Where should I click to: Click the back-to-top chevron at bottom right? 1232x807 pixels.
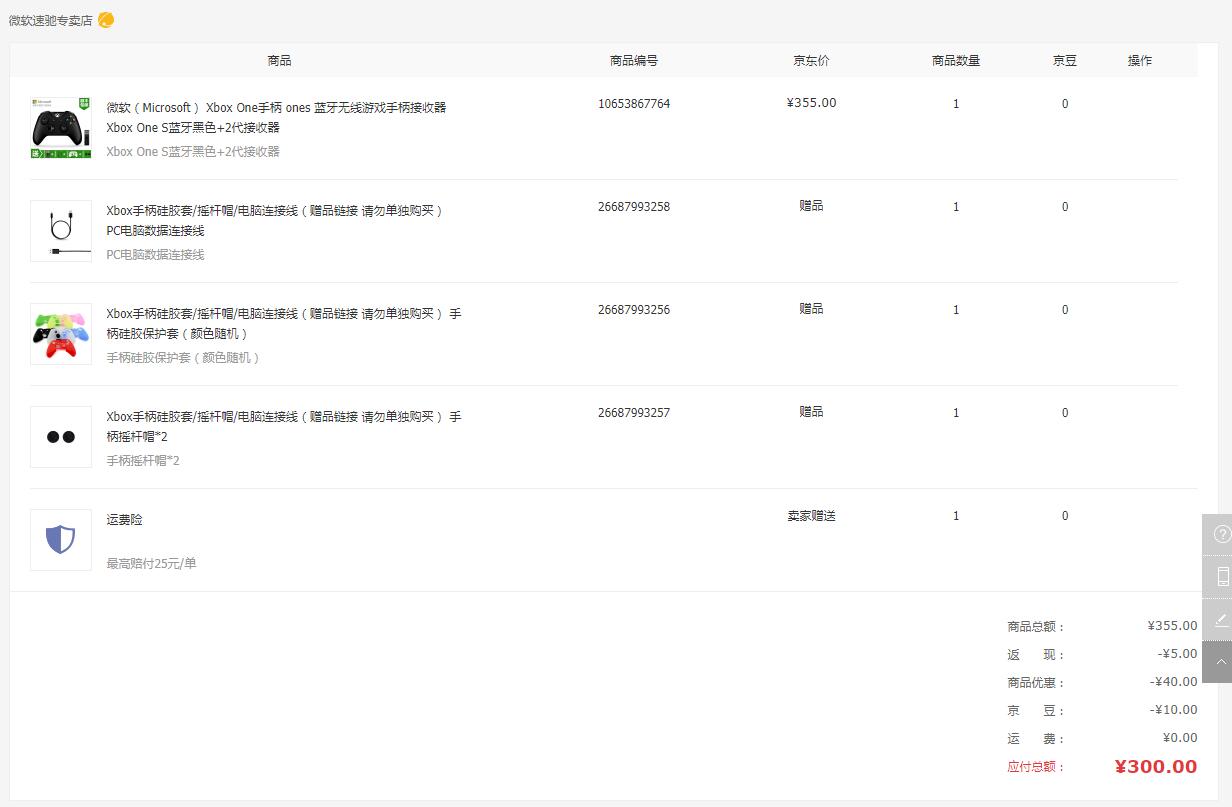coord(1221,661)
